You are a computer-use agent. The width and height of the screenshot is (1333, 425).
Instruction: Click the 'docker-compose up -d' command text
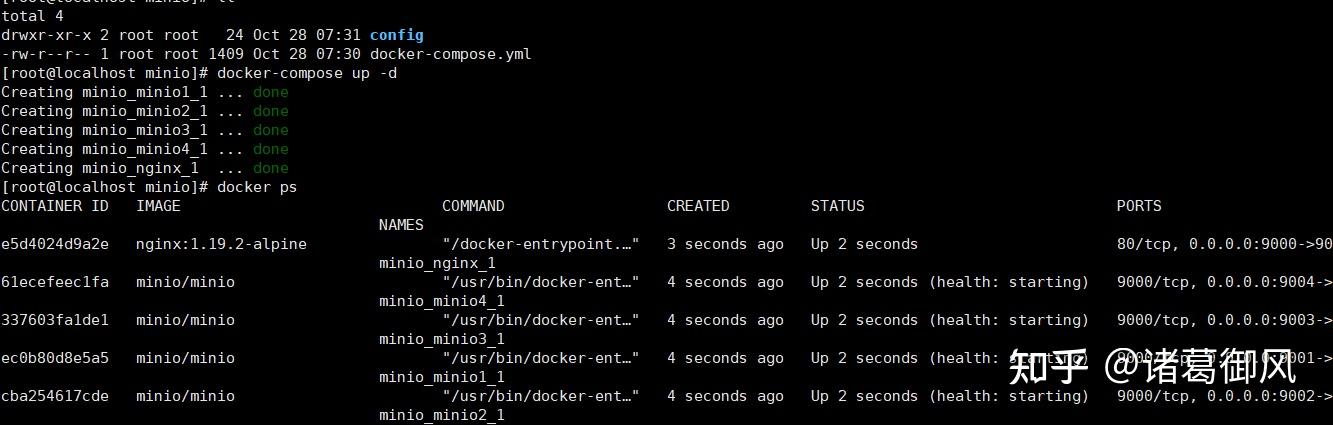[307, 73]
